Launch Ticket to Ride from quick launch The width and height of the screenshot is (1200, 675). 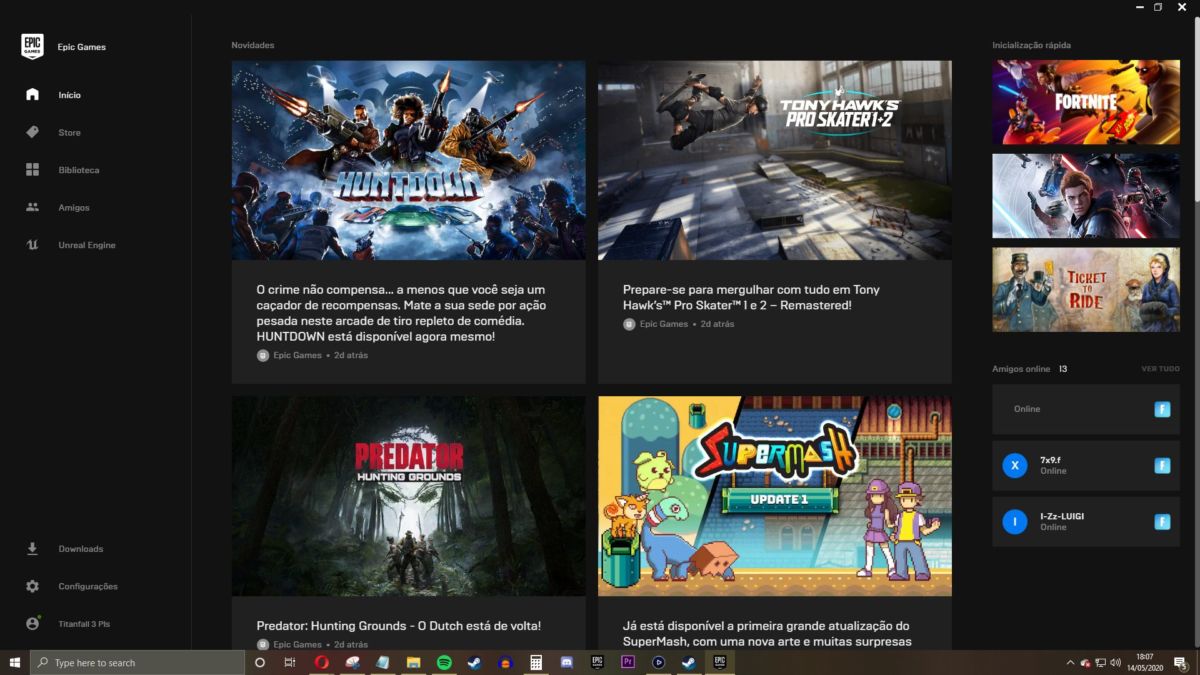coord(1086,290)
